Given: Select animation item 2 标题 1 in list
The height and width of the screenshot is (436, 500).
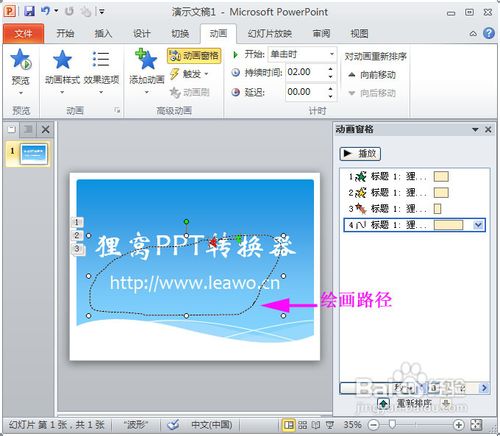Looking at the screenshot, I should 413,193.
